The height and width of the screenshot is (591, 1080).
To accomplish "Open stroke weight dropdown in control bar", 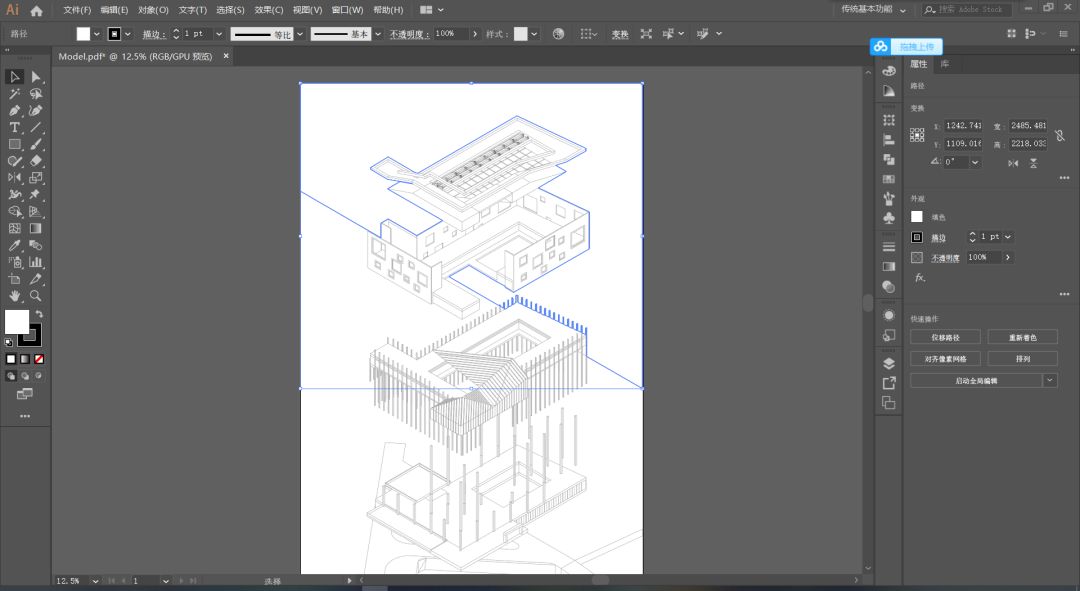I will [219, 34].
